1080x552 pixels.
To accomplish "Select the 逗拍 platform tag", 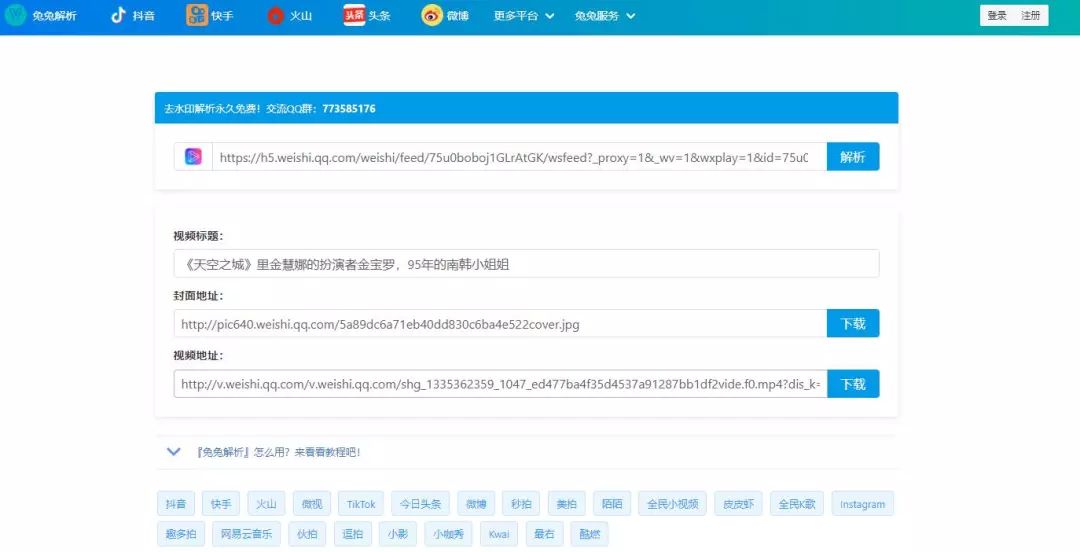I will coord(353,534).
